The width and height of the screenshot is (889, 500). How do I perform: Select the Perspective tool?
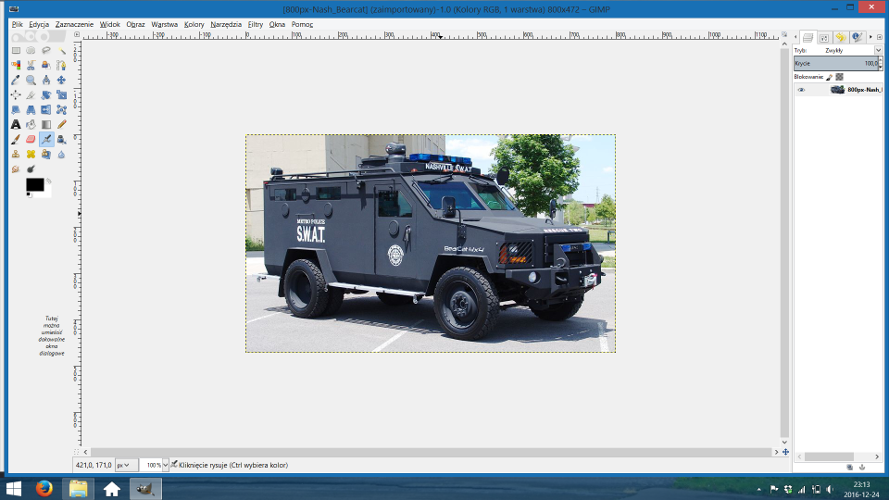(x=31, y=109)
